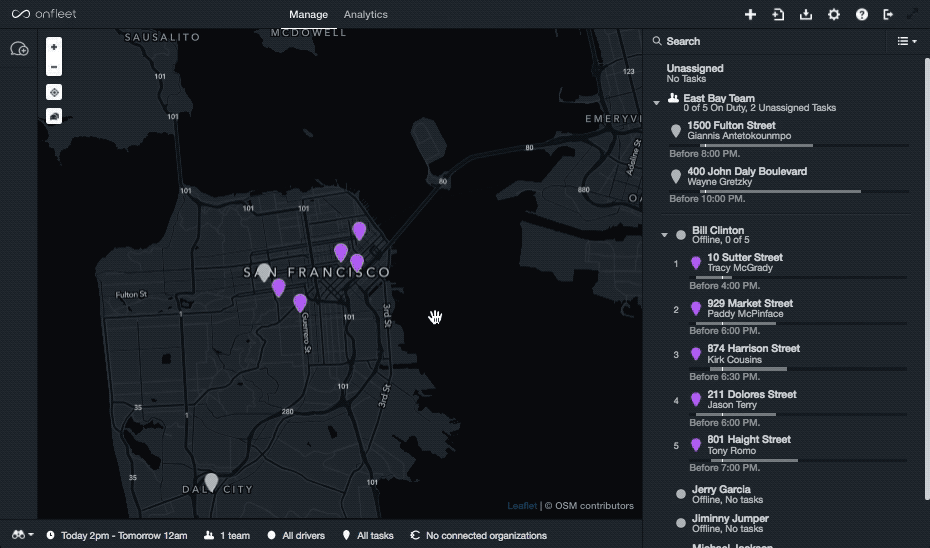Click the purple pin icon for 929 Market Street
Image resolution: width=930 pixels, height=548 pixels.
click(x=696, y=308)
